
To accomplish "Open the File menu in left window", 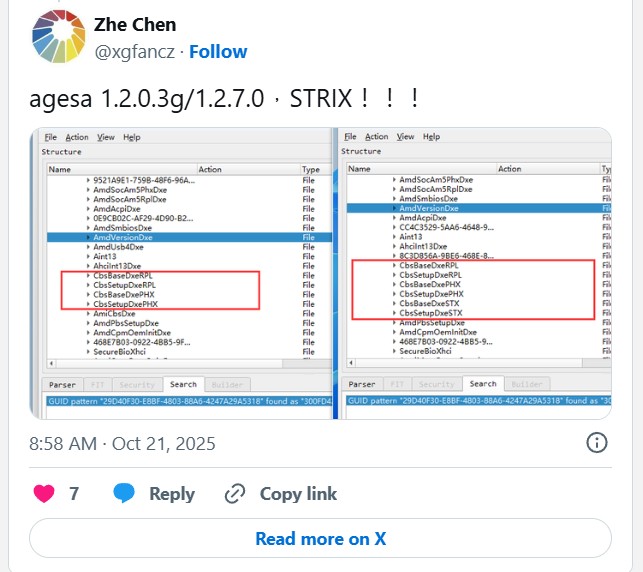I will (50, 137).
